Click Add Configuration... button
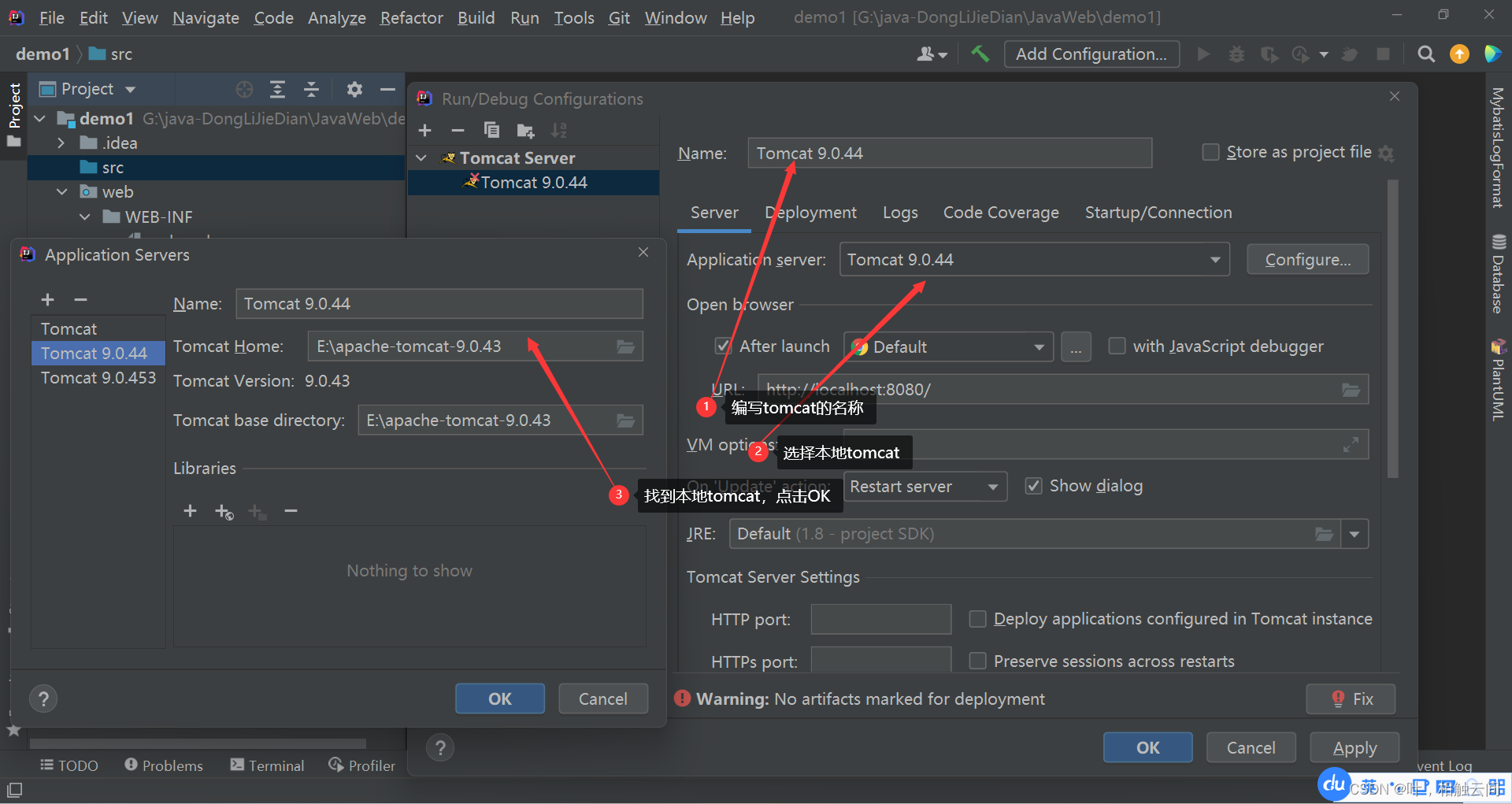Viewport: 1512px width, 804px height. pos(1091,54)
